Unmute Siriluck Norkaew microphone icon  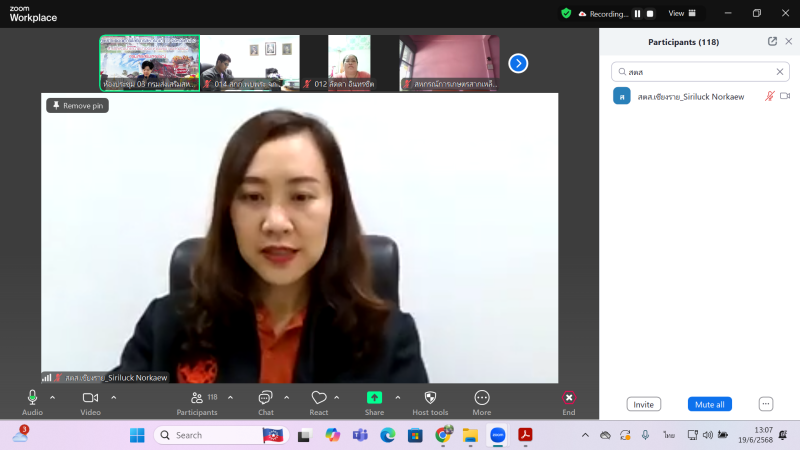click(769, 96)
